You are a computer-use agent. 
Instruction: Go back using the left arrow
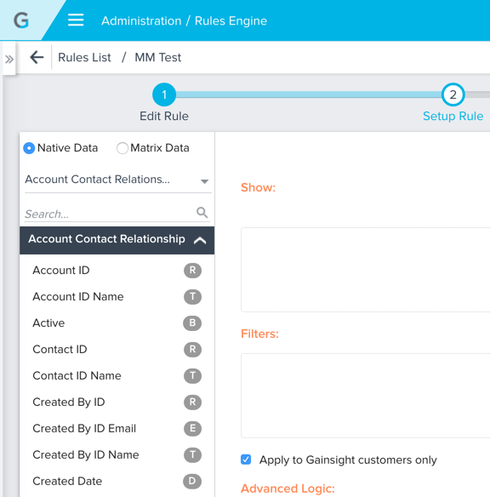click(x=37, y=57)
